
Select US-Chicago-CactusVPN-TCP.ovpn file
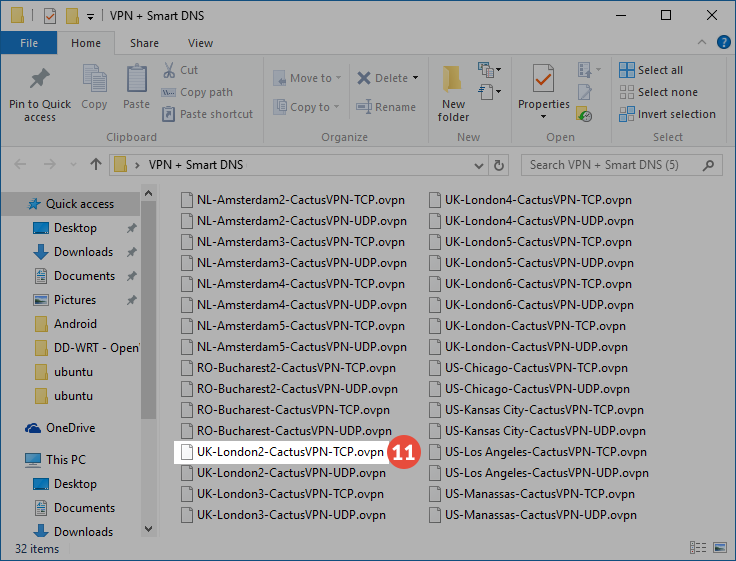pyautogui.click(x=528, y=368)
